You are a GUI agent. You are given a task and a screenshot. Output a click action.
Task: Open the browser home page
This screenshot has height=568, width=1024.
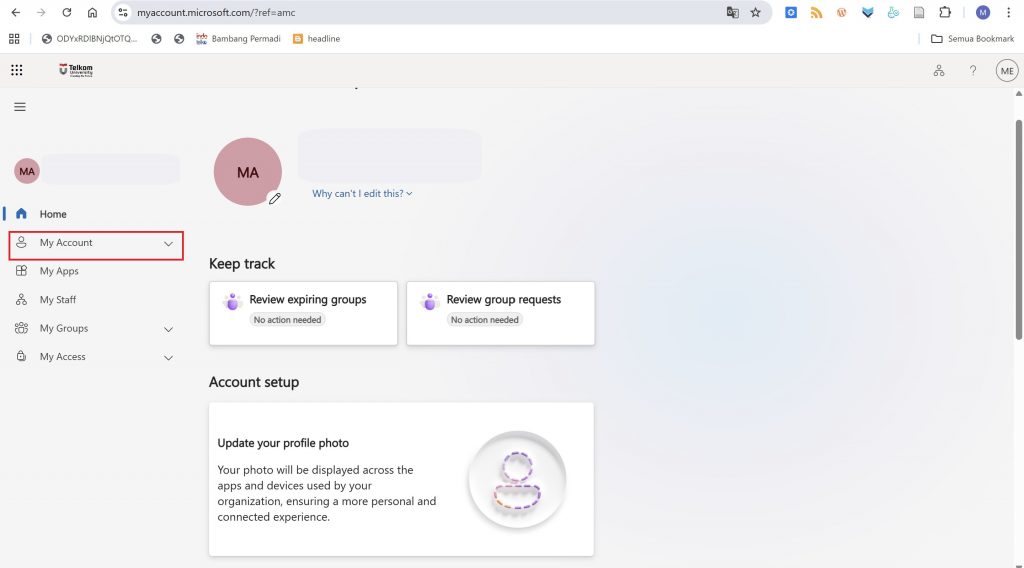(92, 12)
